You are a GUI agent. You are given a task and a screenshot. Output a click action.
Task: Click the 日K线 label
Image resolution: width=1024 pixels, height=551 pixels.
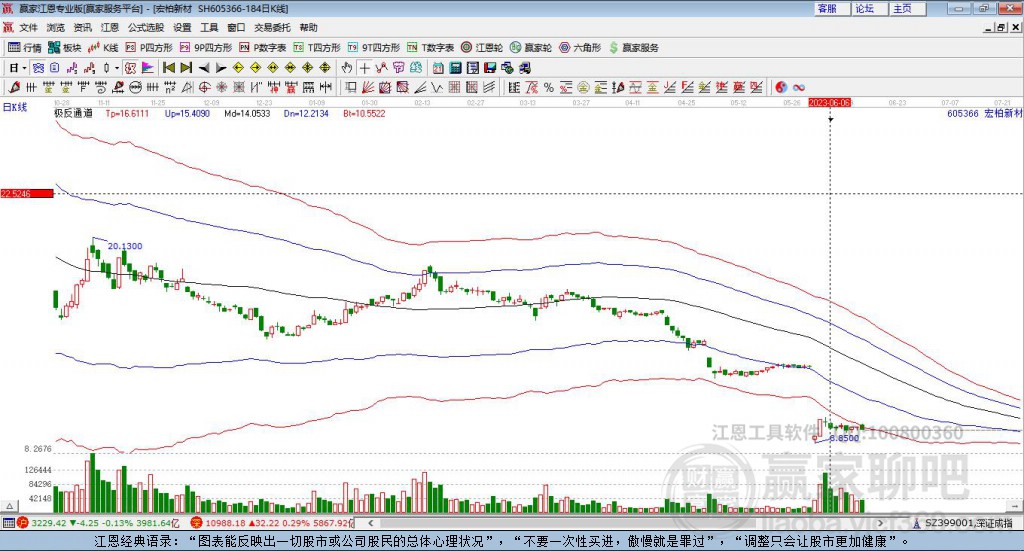tap(15, 107)
